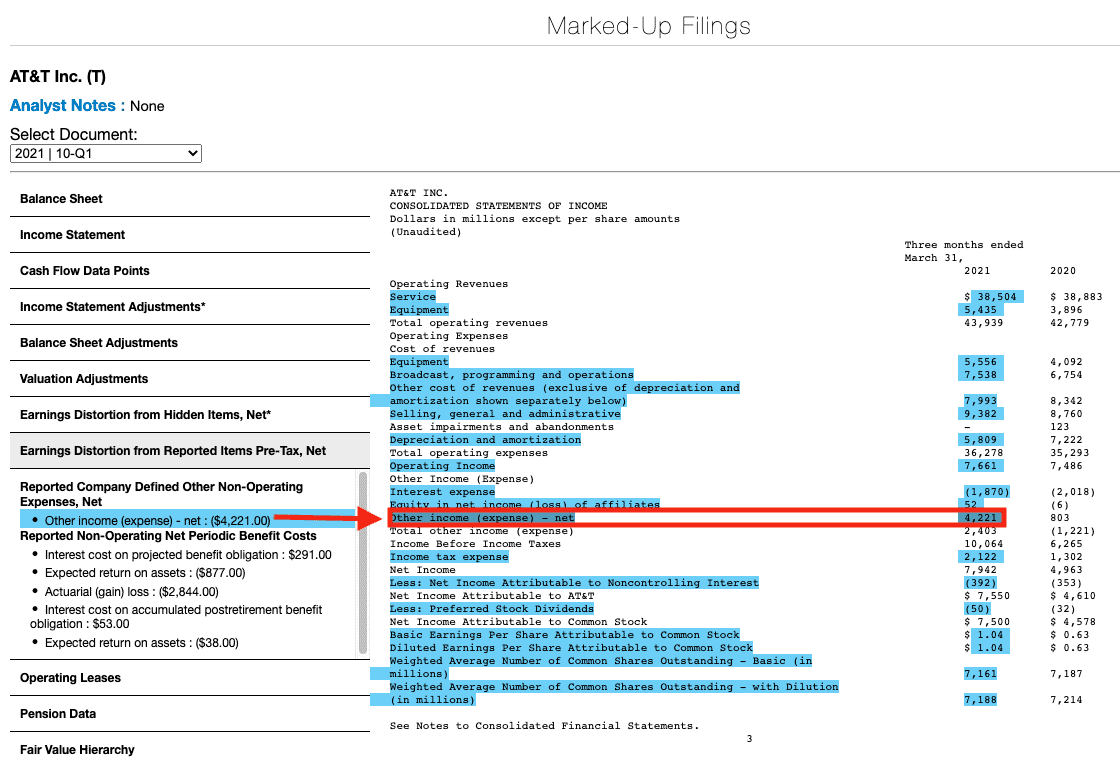The image size is (1120, 761).
Task: Expand the Balance Sheet section
Action: coord(189,199)
